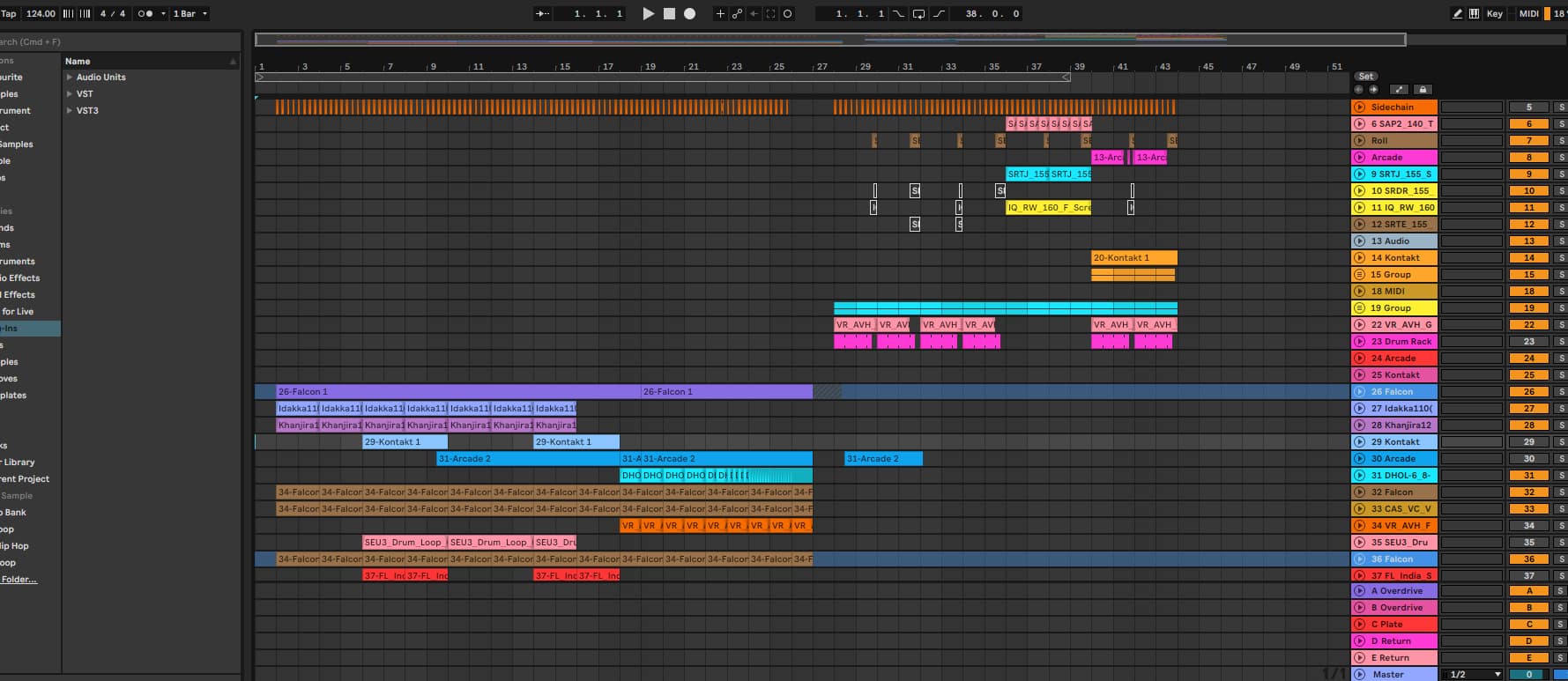Unfold the Sidechain track

tap(1359, 107)
